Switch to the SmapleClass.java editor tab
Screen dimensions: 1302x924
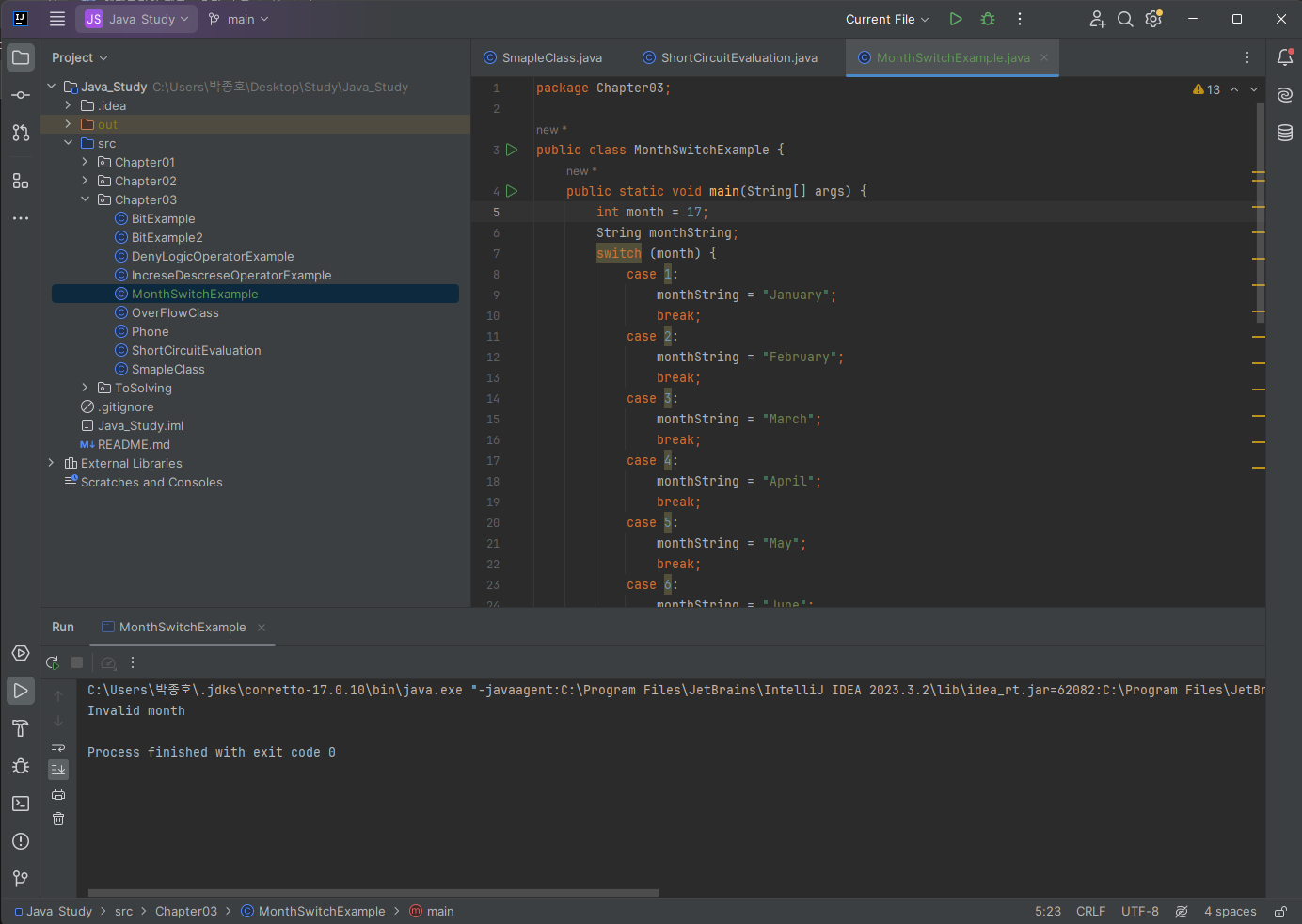coord(551,57)
